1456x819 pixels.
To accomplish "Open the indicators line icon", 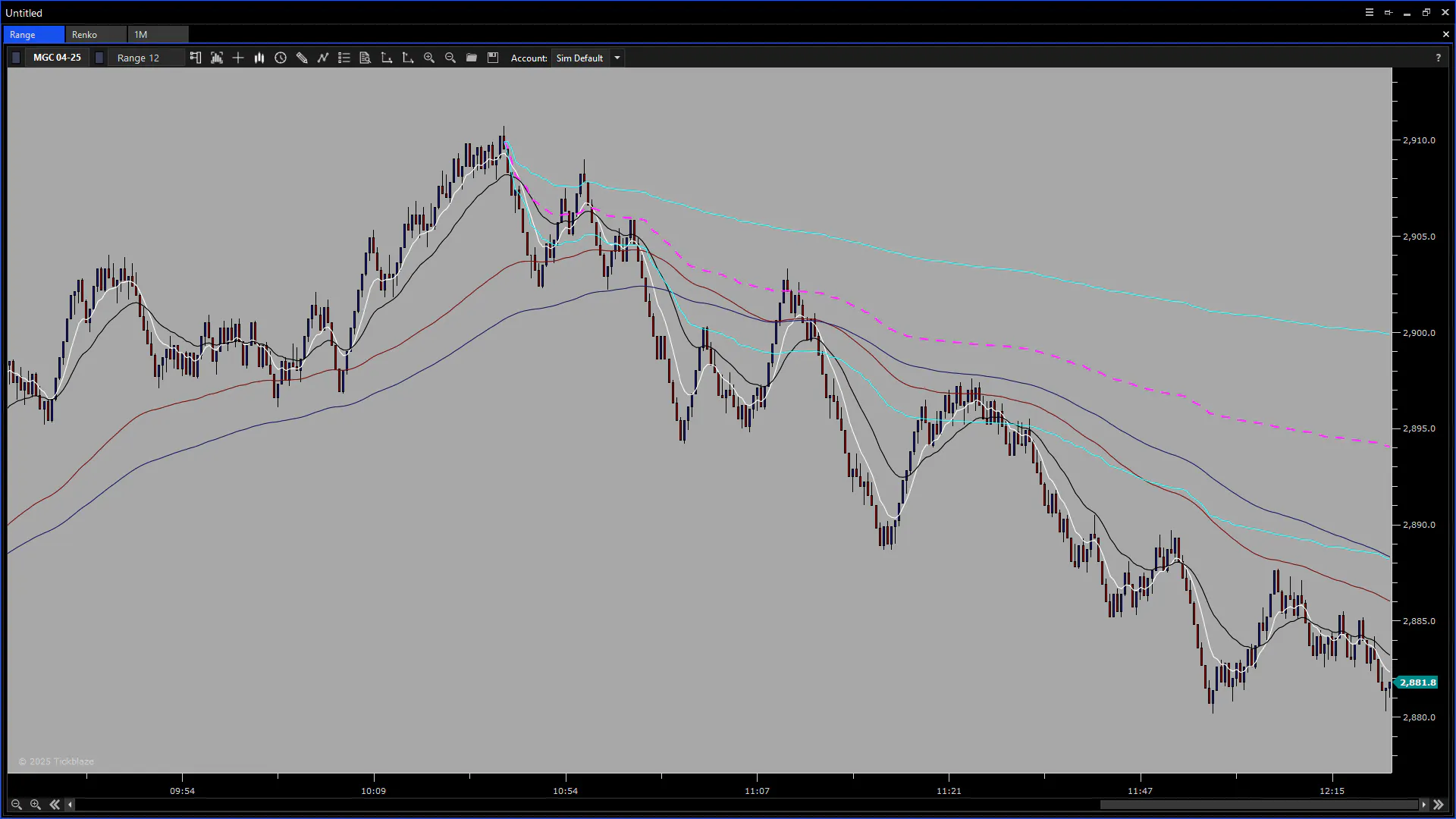I will [x=323, y=58].
